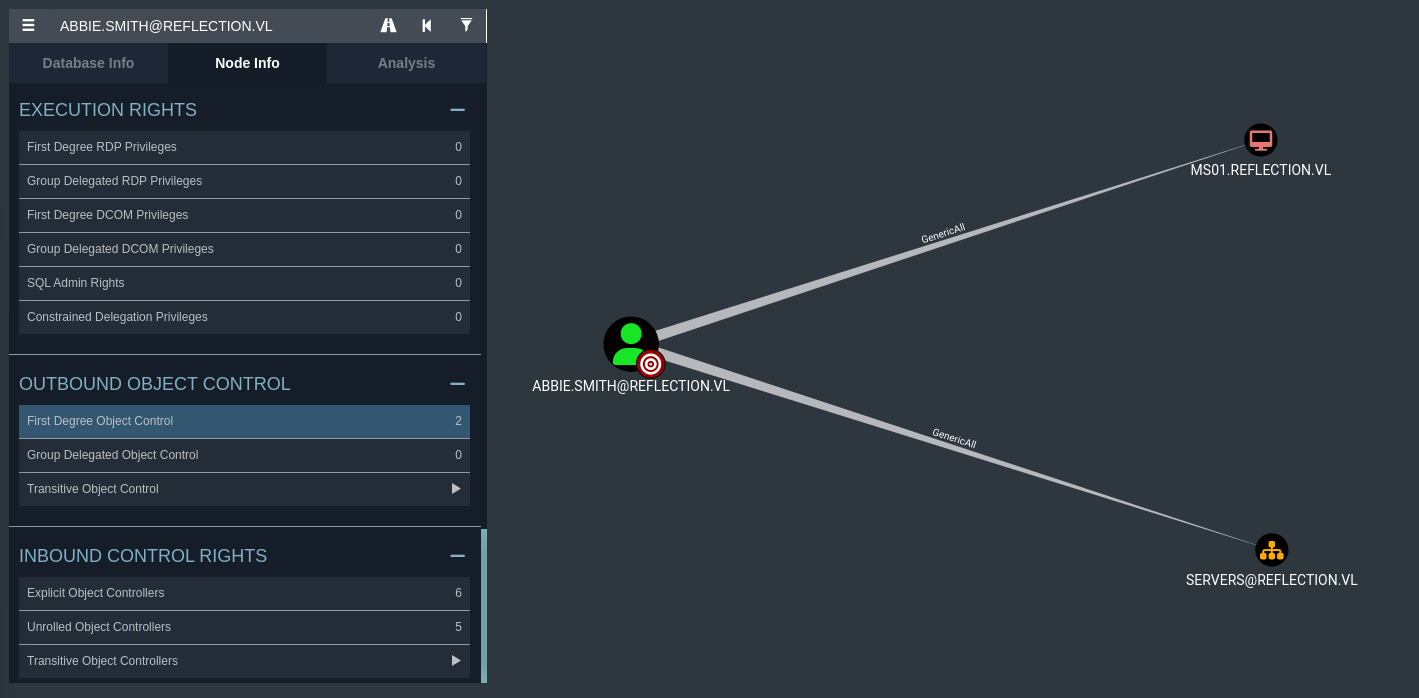Image resolution: width=1419 pixels, height=698 pixels.
Task: Collapse the Inbound Control Rights section
Action: pos(457,556)
